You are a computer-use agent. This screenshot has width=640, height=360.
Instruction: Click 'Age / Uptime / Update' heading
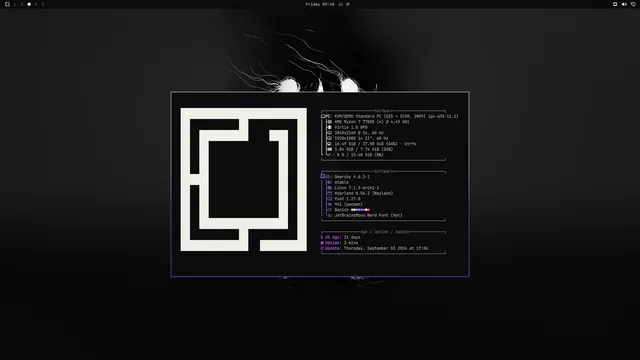click(384, 232)
